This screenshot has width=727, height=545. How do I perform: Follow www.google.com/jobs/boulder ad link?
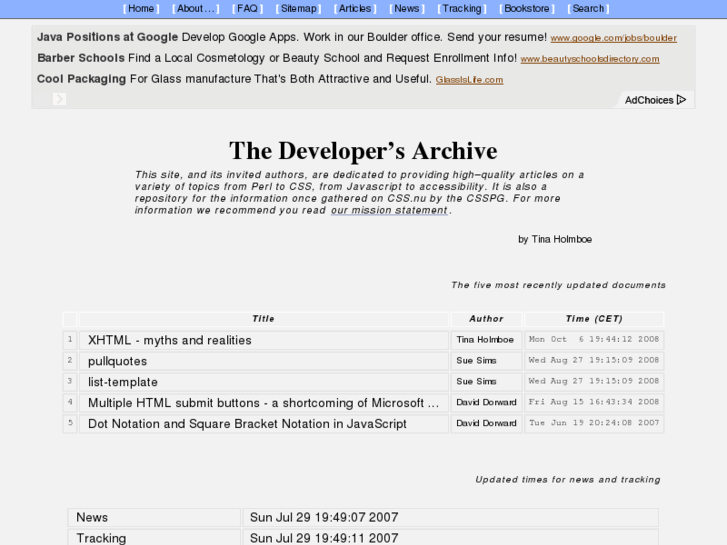pyautogui.click(x=613, y=38)
